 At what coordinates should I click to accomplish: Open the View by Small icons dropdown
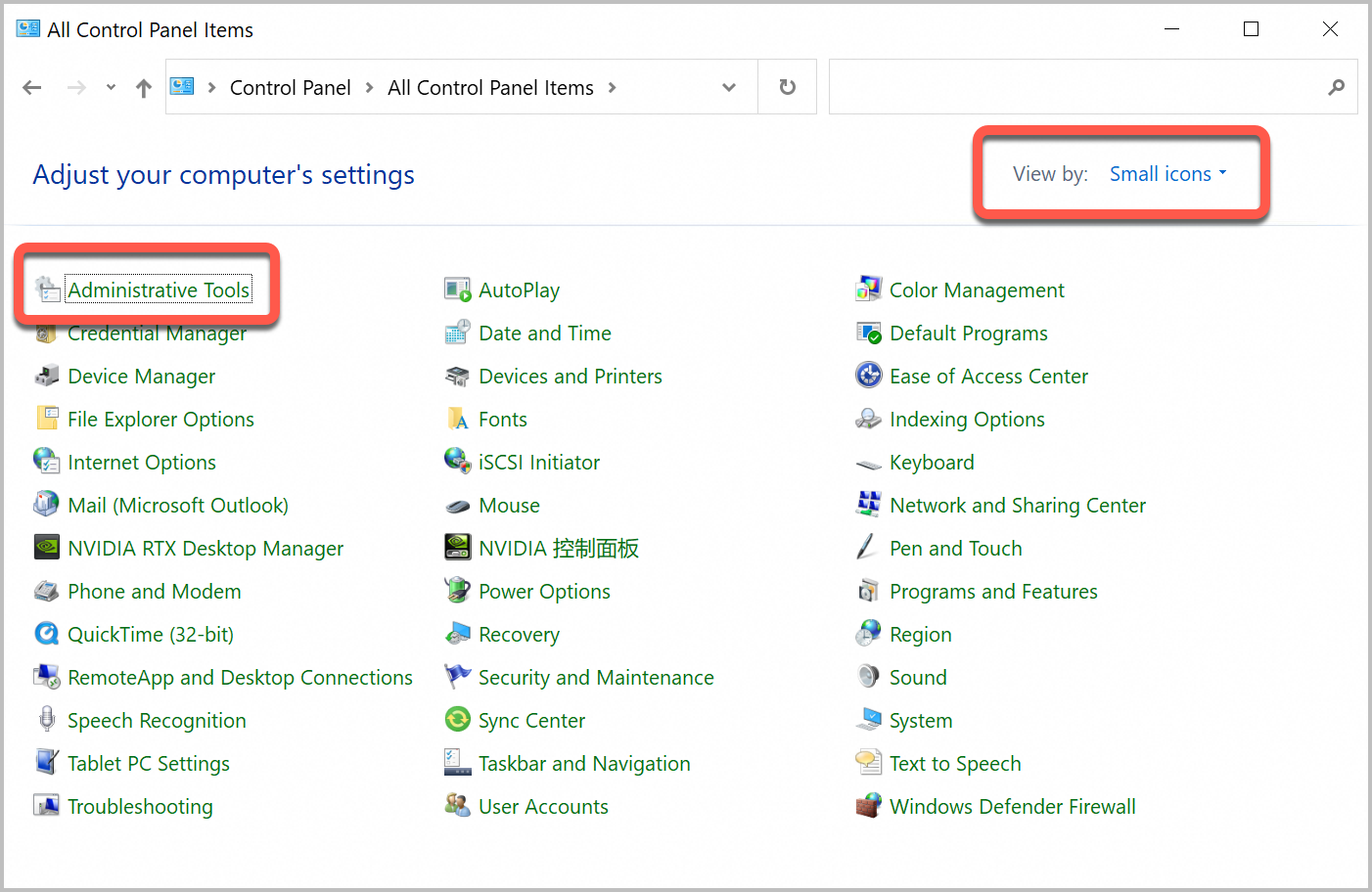pos(1167,174)
